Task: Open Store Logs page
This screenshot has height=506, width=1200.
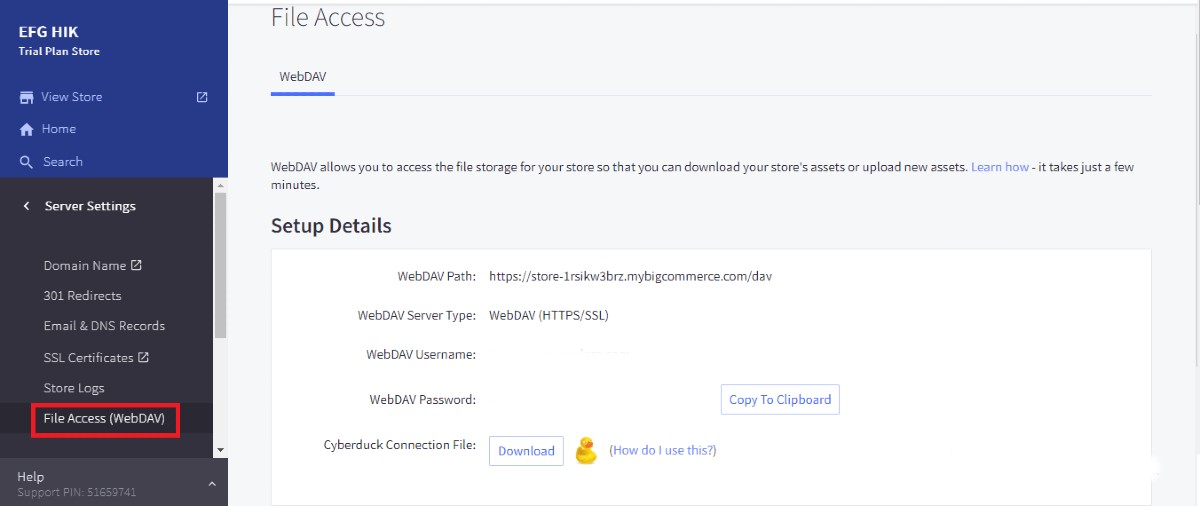Action: tap(74, 388)
